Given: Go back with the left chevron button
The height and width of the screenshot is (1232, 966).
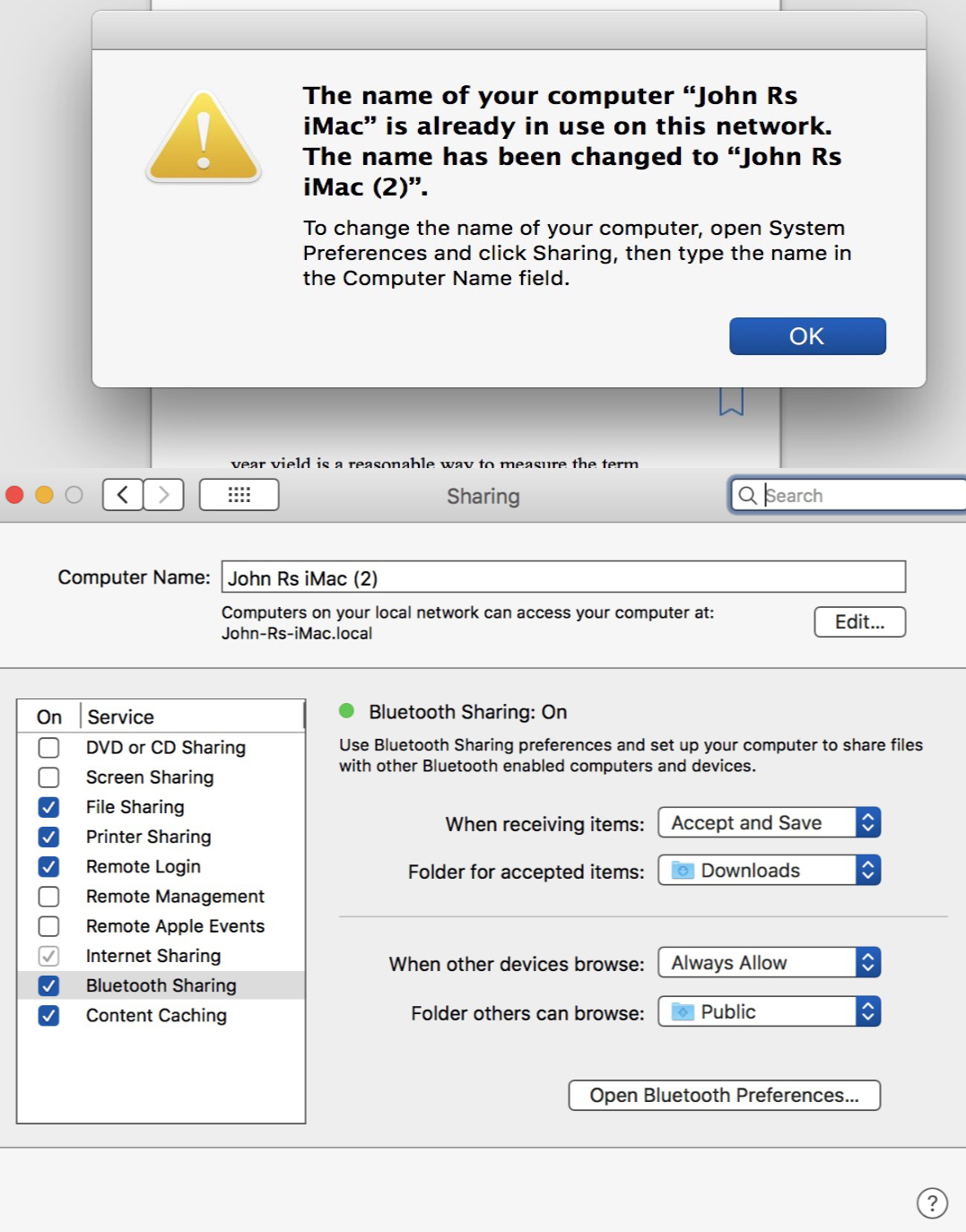Looking at the screenshot, I should [123, 495].
